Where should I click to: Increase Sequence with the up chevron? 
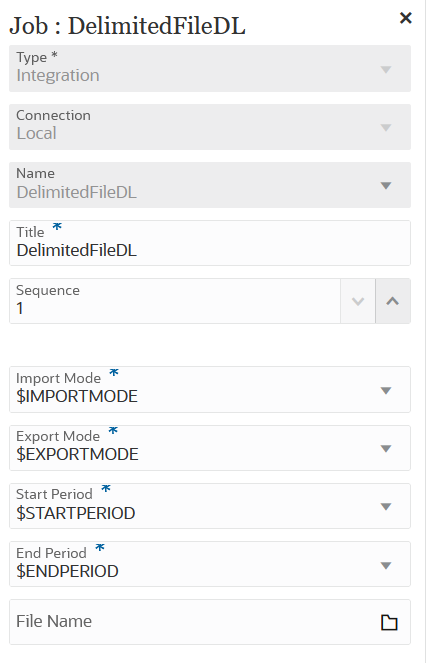(x=393, y=301)
